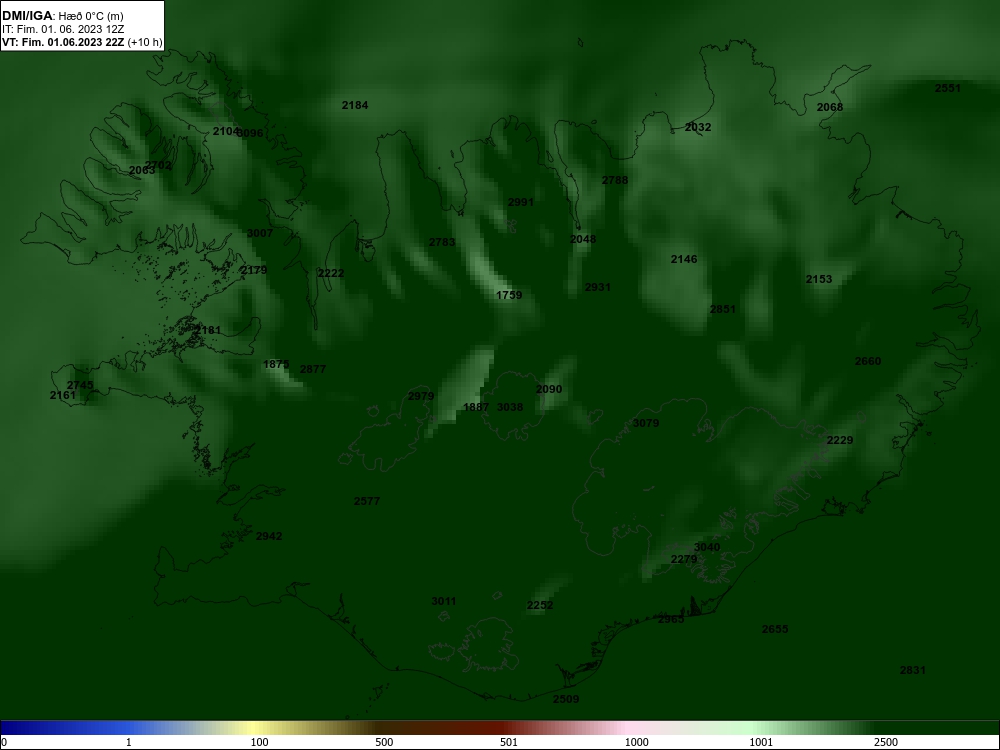The width and height of the screenshot is (1000, 750).
Task: Click the map value 2655
Action: coord(775,629)
